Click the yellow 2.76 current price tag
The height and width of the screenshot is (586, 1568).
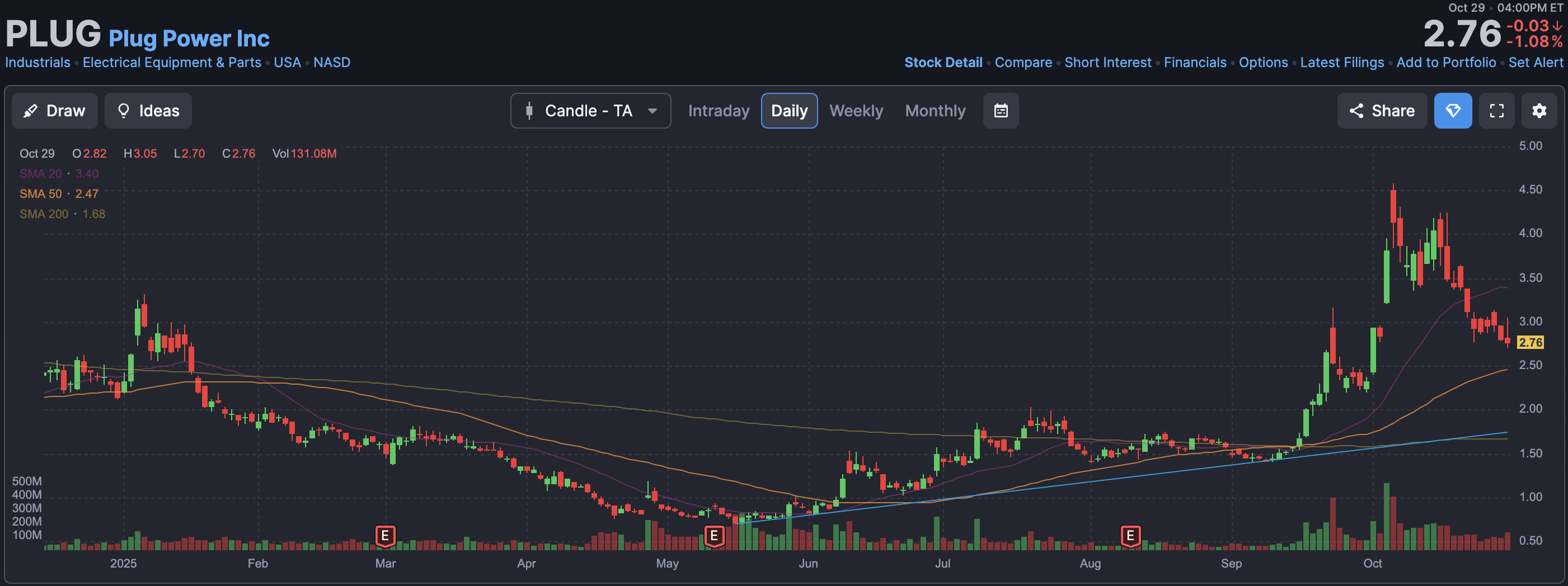tap(1531, 342)
